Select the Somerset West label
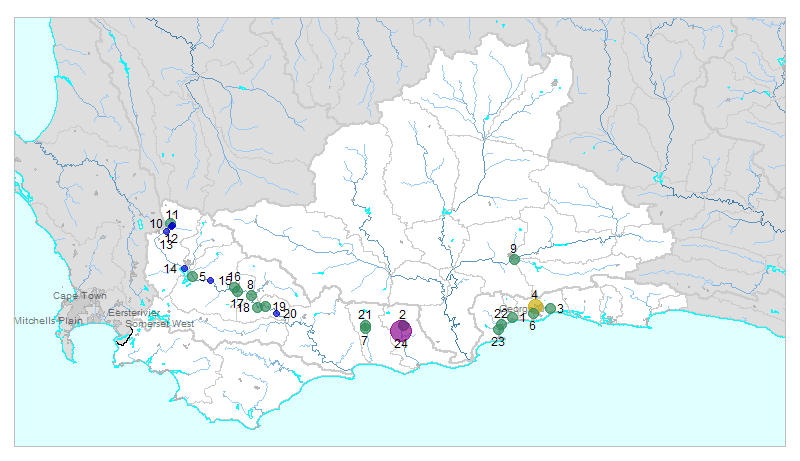This screenshot has height=461, width=800. click(160, 324)
